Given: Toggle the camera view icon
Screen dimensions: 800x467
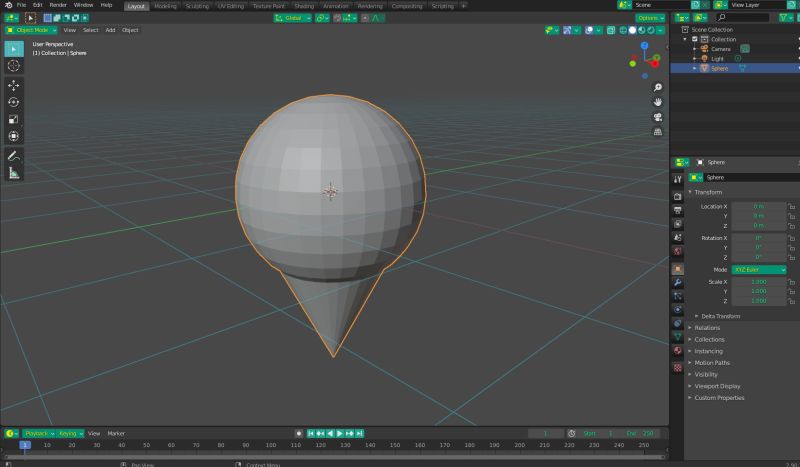Looking at the screenshot, I should [x=658, y=117].
